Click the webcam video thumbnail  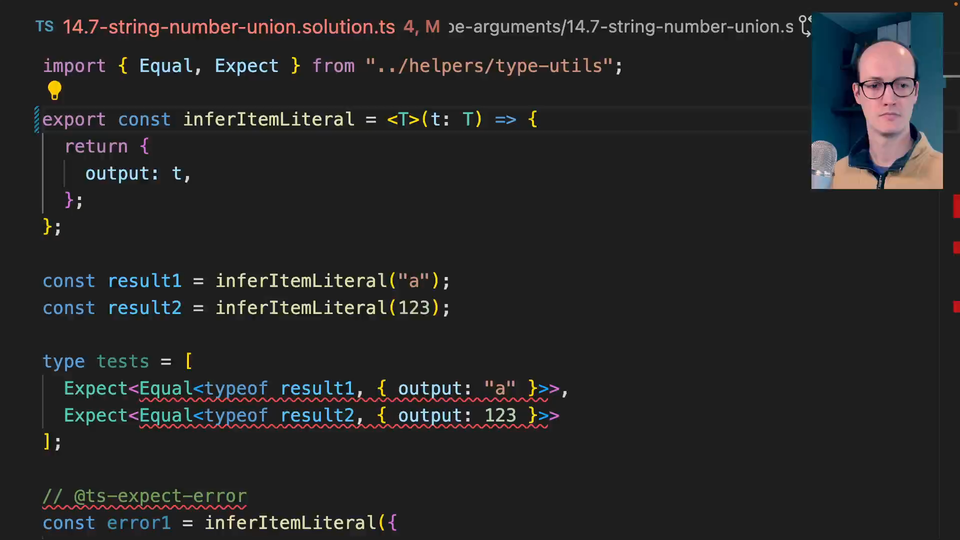[876, 100]
